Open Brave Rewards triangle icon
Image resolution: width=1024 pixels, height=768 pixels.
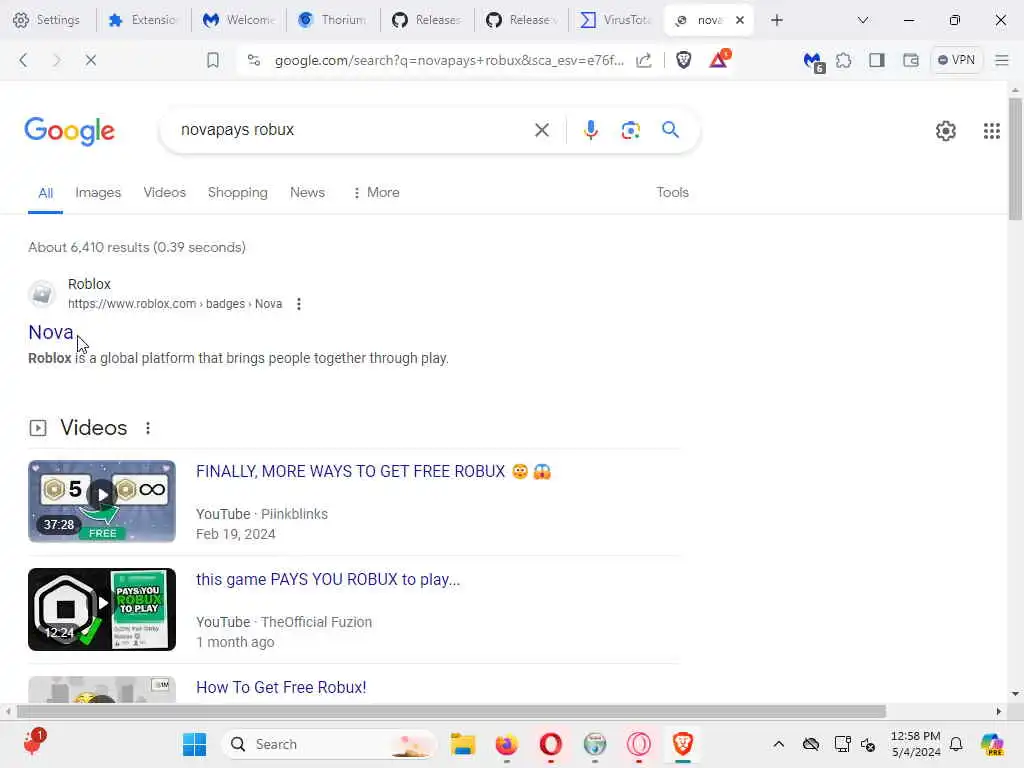[718, 59]
